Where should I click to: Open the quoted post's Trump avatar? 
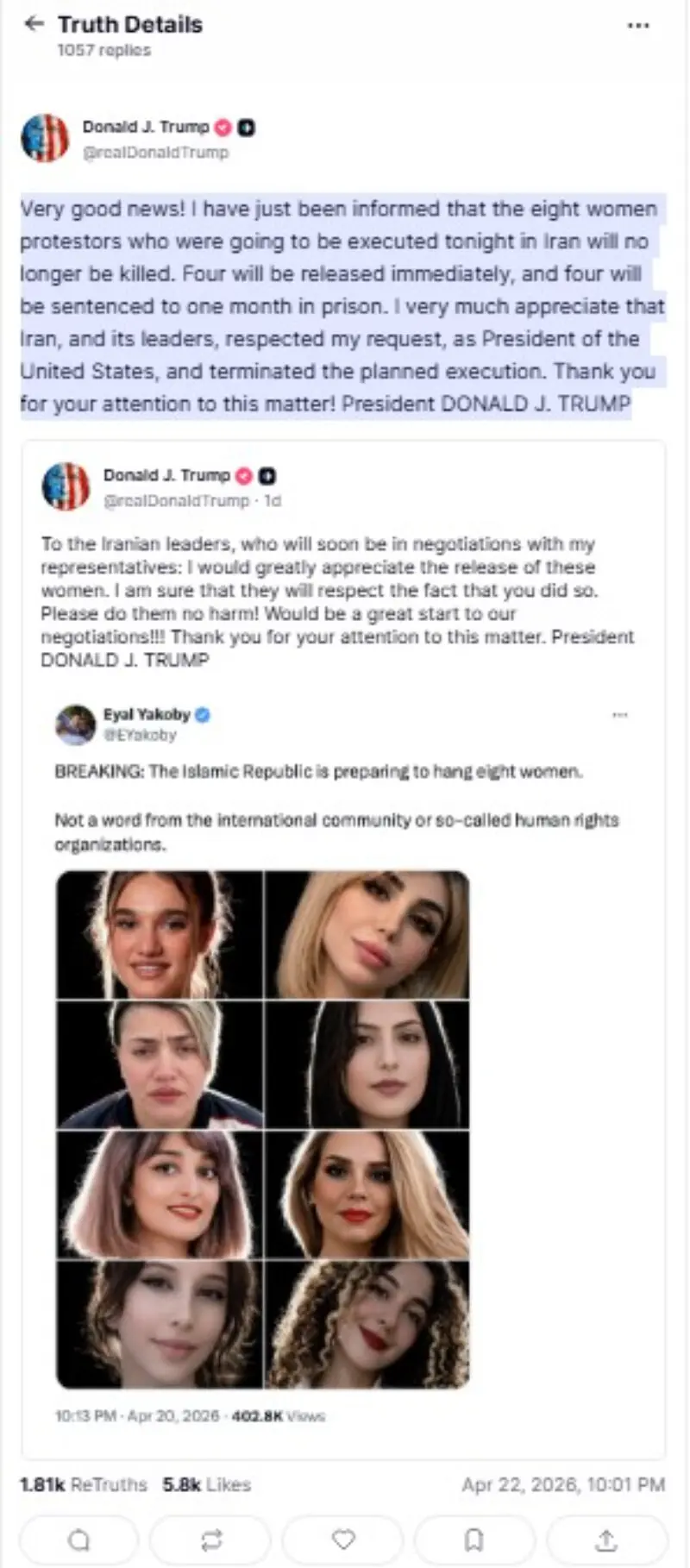[66, 486]
